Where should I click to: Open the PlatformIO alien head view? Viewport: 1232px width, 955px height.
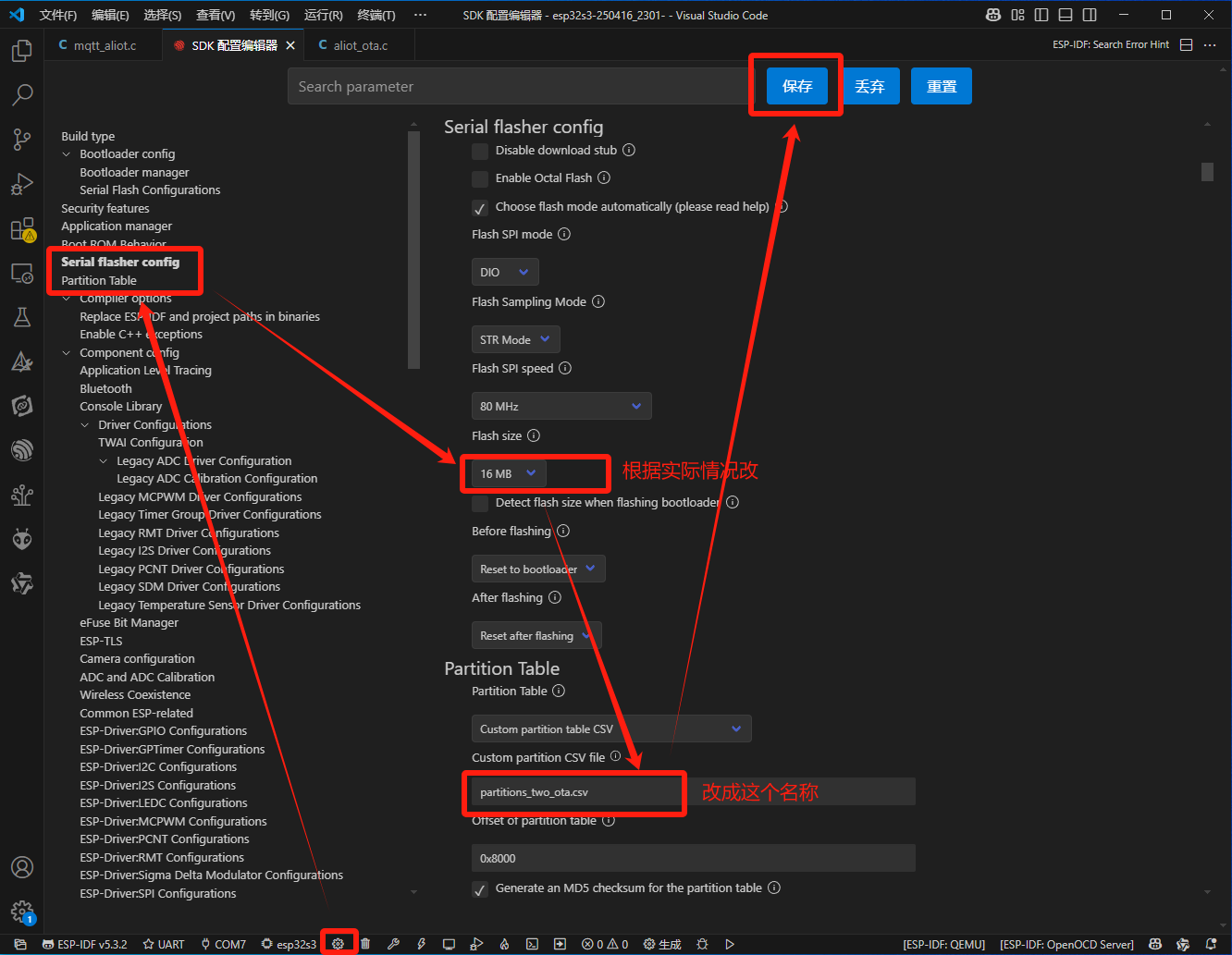[x=22, y=539]
